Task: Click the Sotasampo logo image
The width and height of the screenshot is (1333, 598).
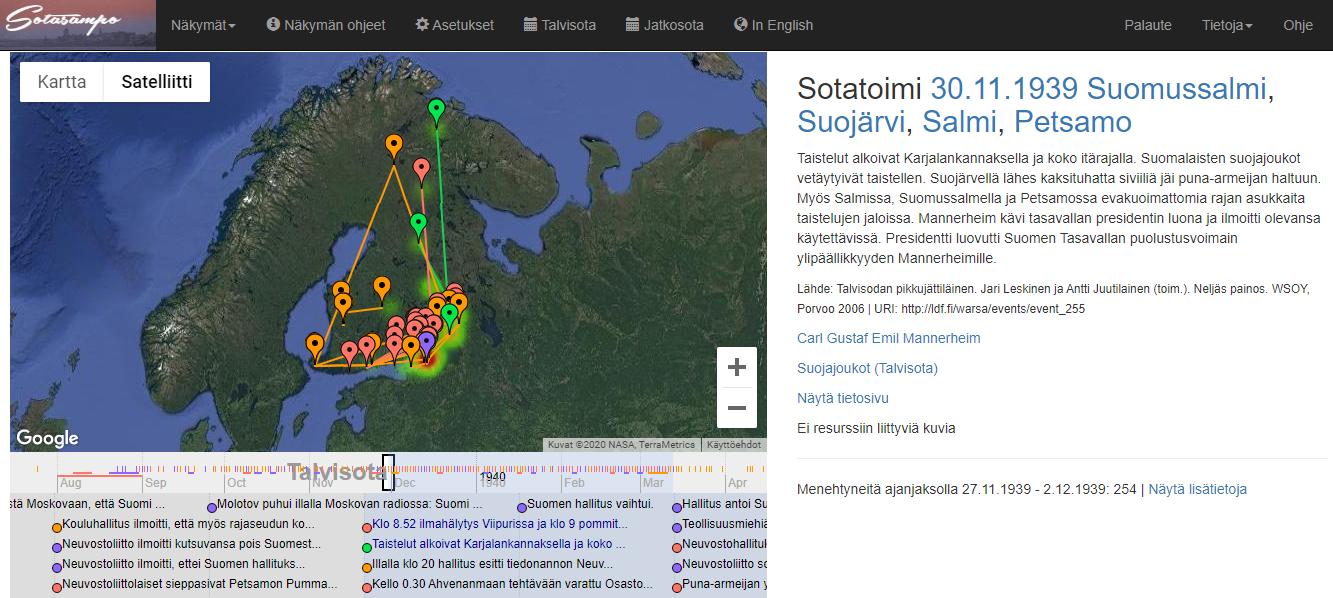Action: [x=78, y=25]
